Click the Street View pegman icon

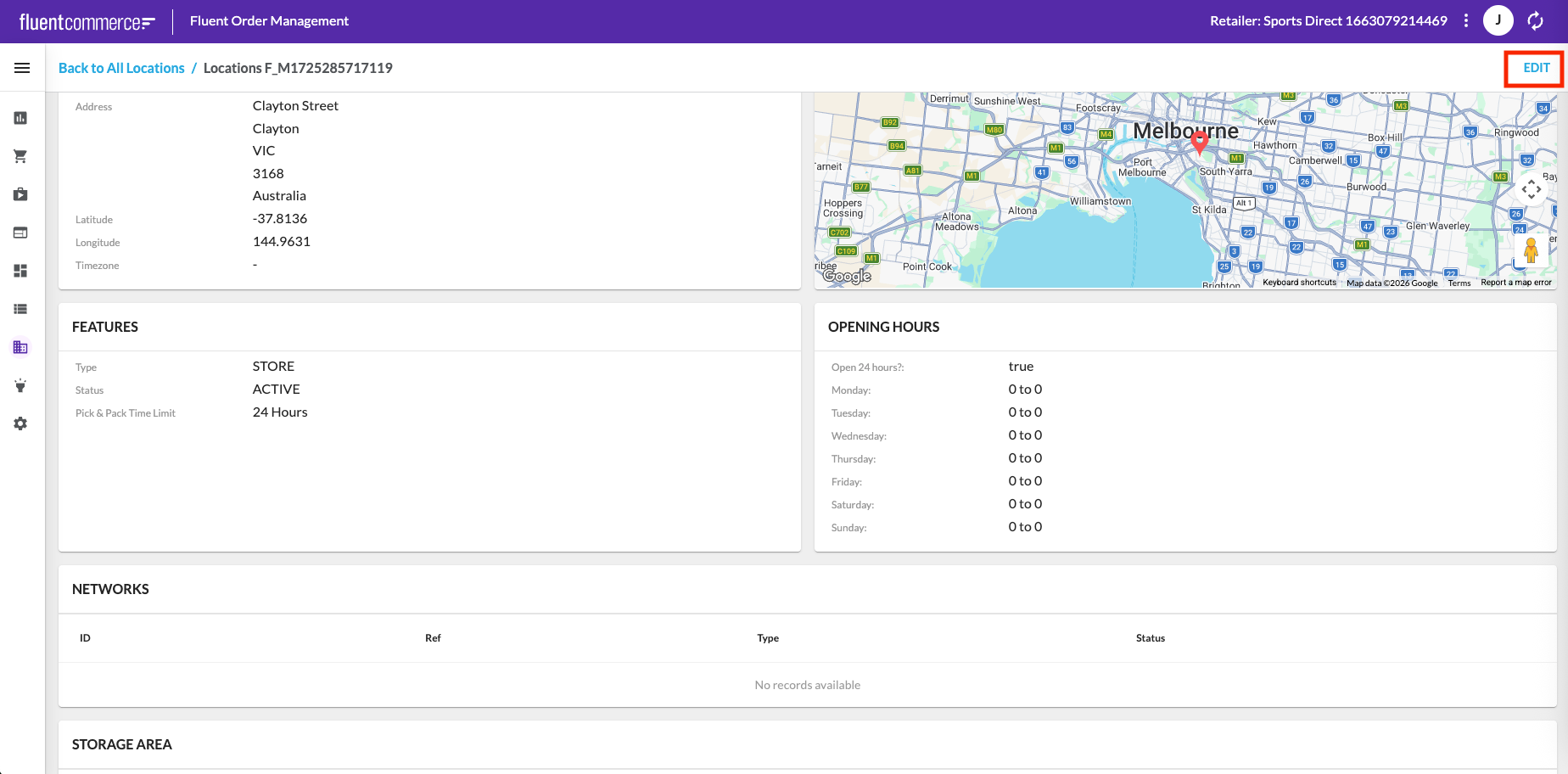tap(1531, 250)
